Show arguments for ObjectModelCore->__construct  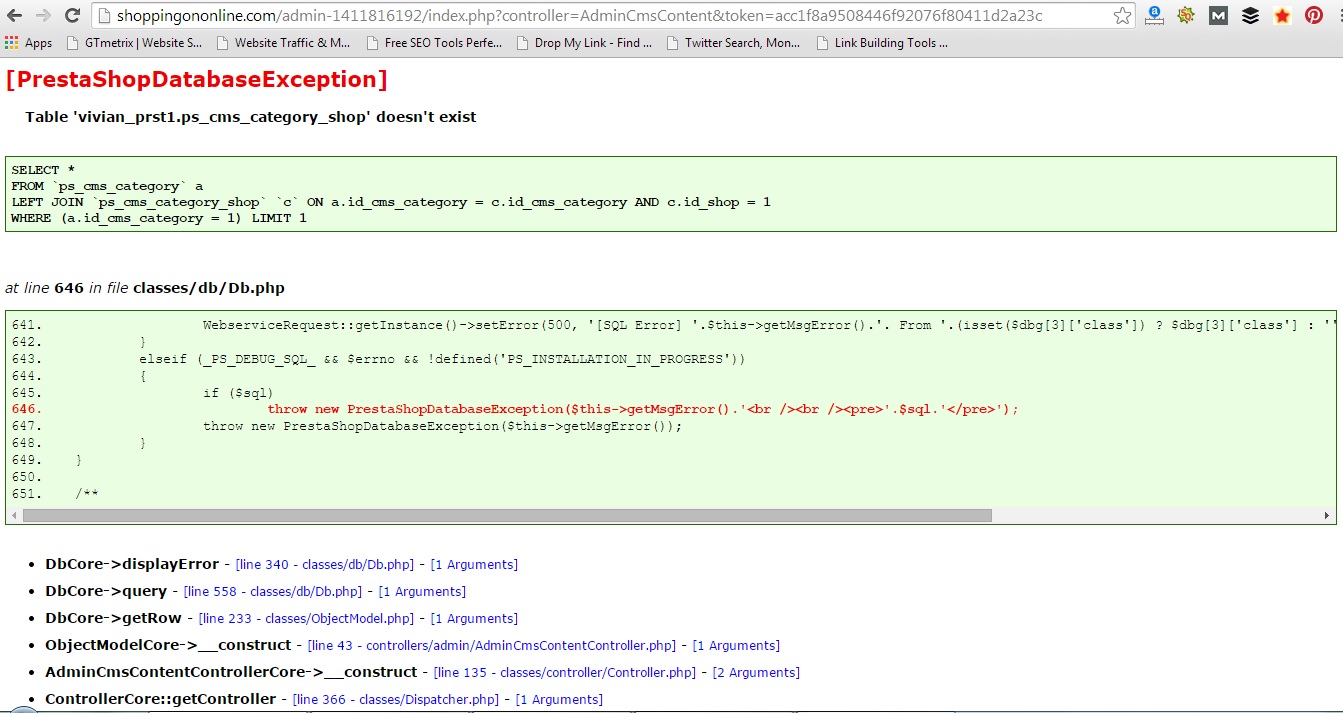(x=736, y=646)
